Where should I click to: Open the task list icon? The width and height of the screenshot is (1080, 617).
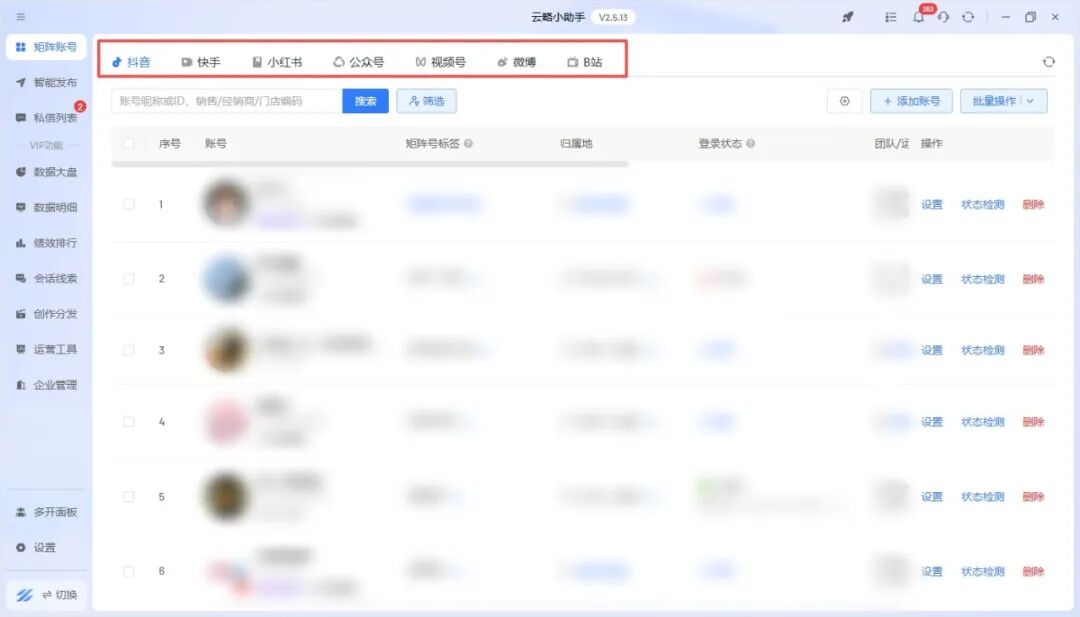[x=891, y=17]
